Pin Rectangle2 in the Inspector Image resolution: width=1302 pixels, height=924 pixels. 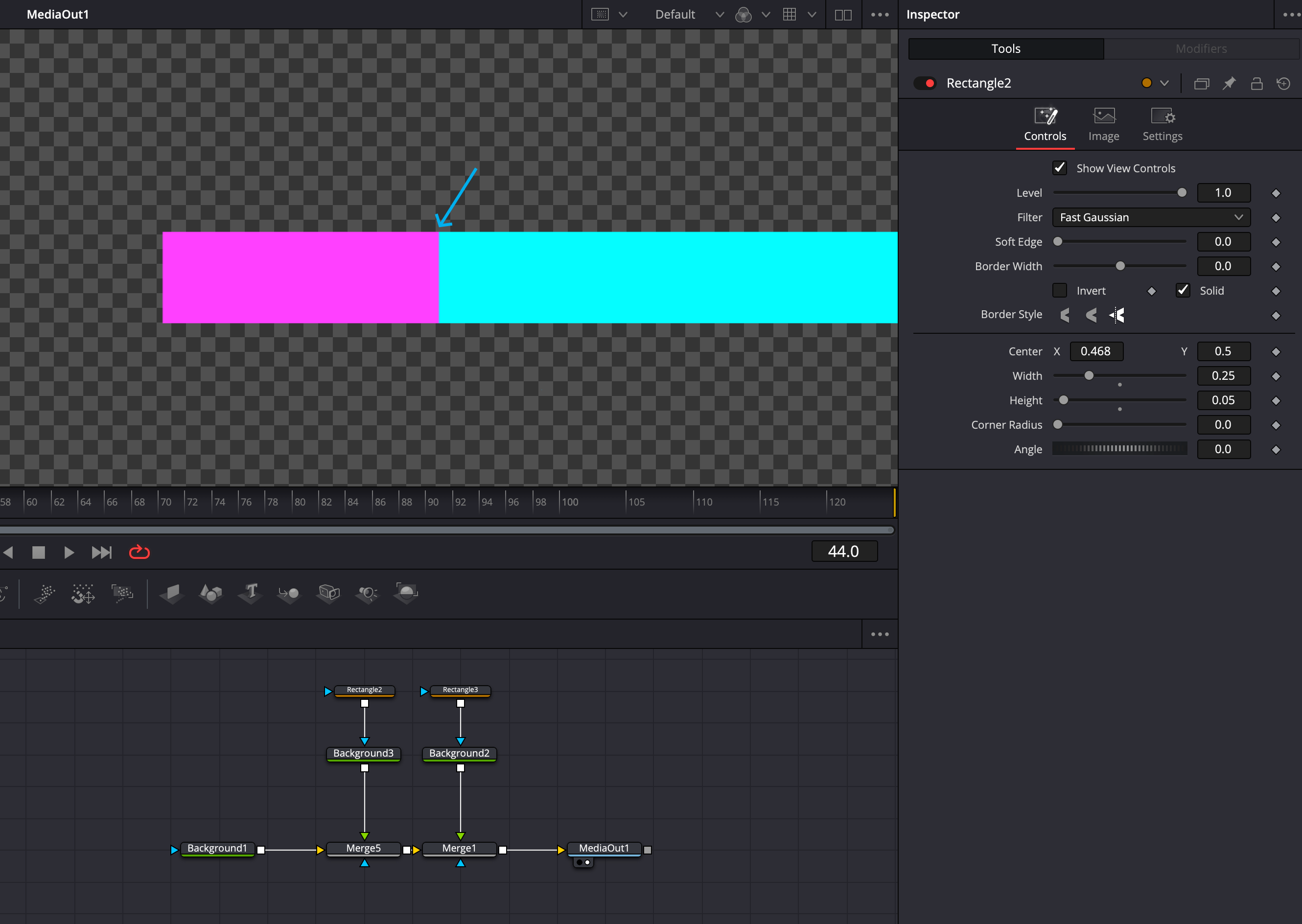(1229, 84)
